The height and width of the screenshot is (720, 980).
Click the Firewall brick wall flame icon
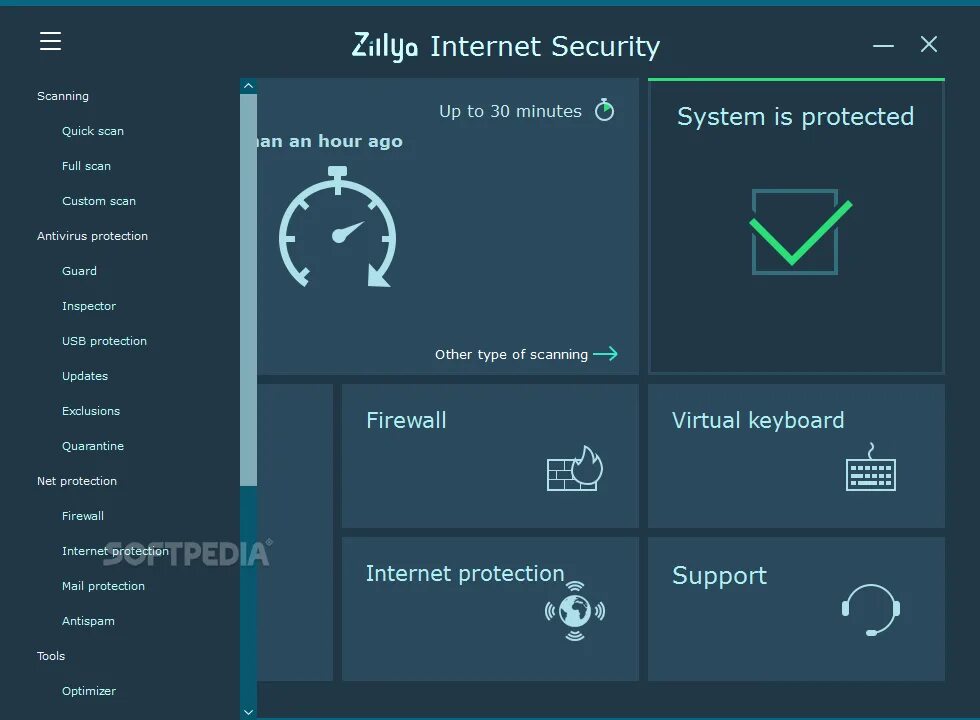(x=575, y=468)
